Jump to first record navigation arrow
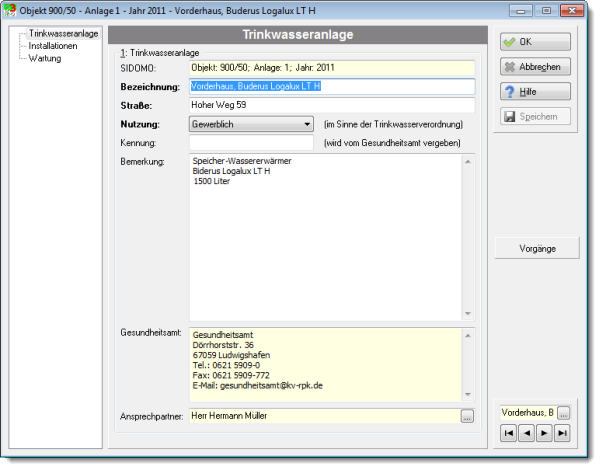Viewport: 600px width, 469px height. pos(509,433)
